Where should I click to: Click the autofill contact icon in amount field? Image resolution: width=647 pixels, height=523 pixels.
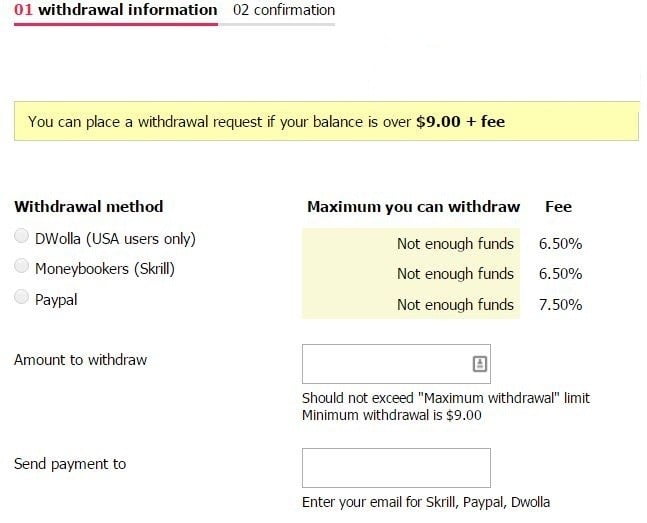pyautogui.click(x=479, y=364)
